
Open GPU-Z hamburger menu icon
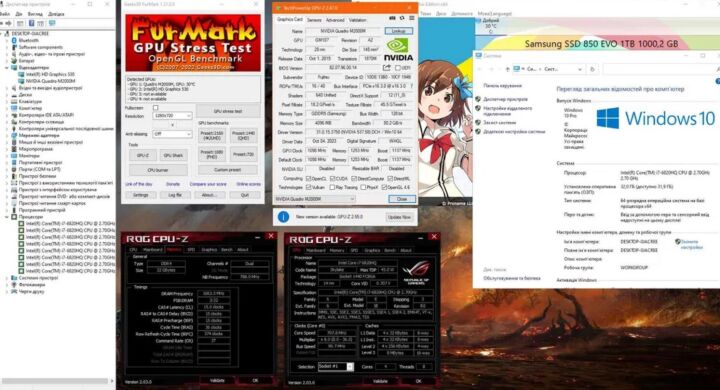pos(411,18)
